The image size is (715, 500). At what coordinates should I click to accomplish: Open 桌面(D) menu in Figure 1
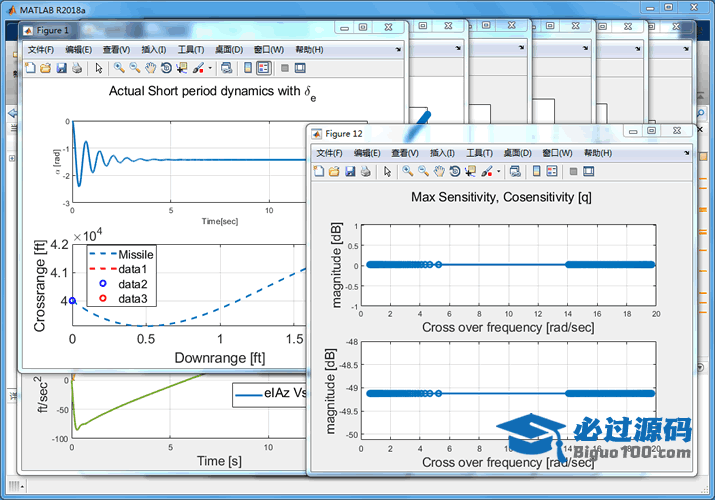coord(229,50)
